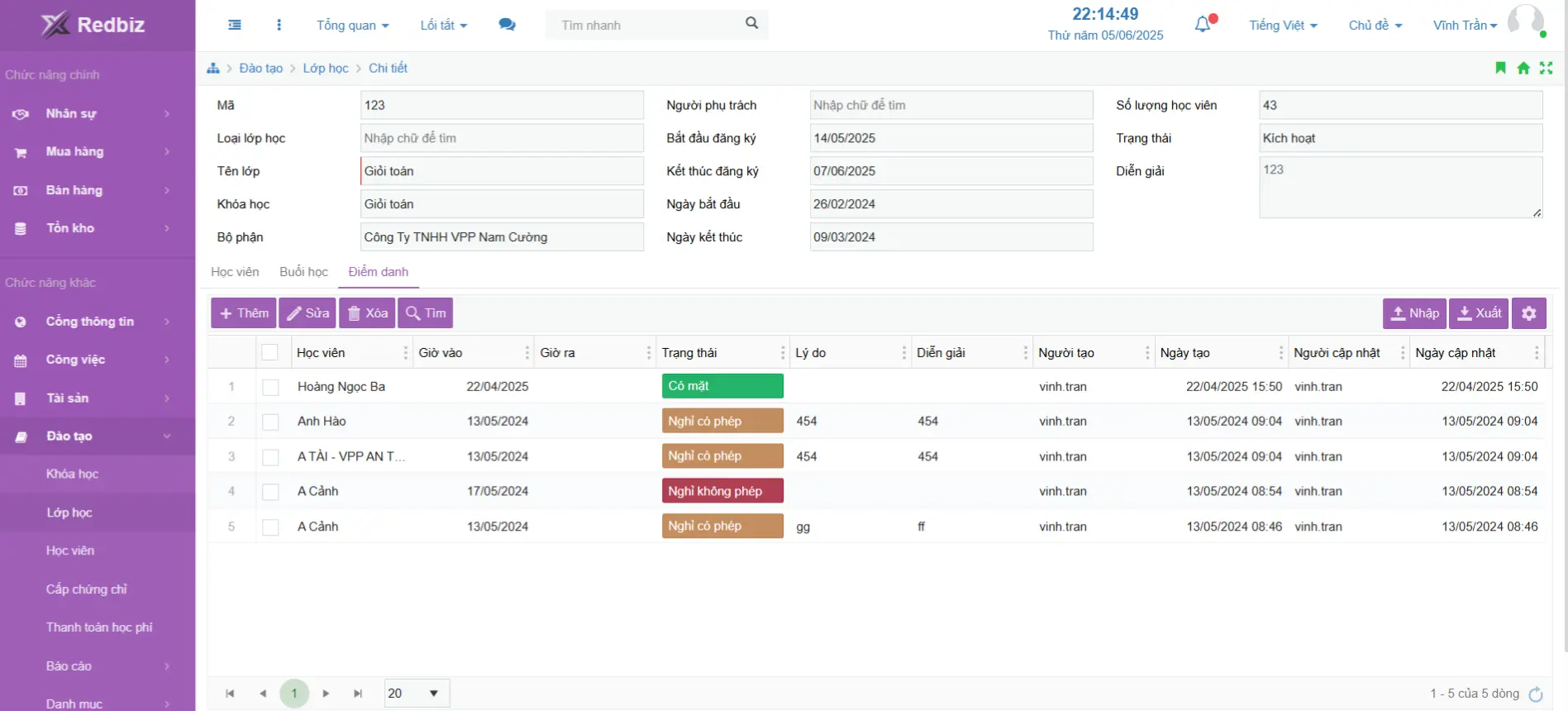
Task: Open the Tổng quan dropdown
Action: (352, 26)
